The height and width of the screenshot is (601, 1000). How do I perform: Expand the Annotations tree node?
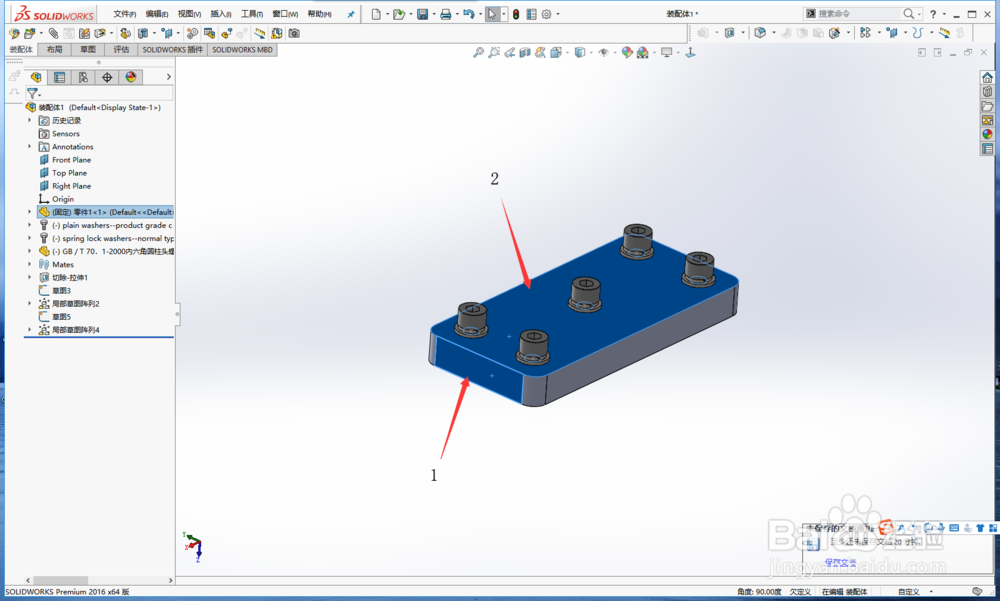coord(29,146)
